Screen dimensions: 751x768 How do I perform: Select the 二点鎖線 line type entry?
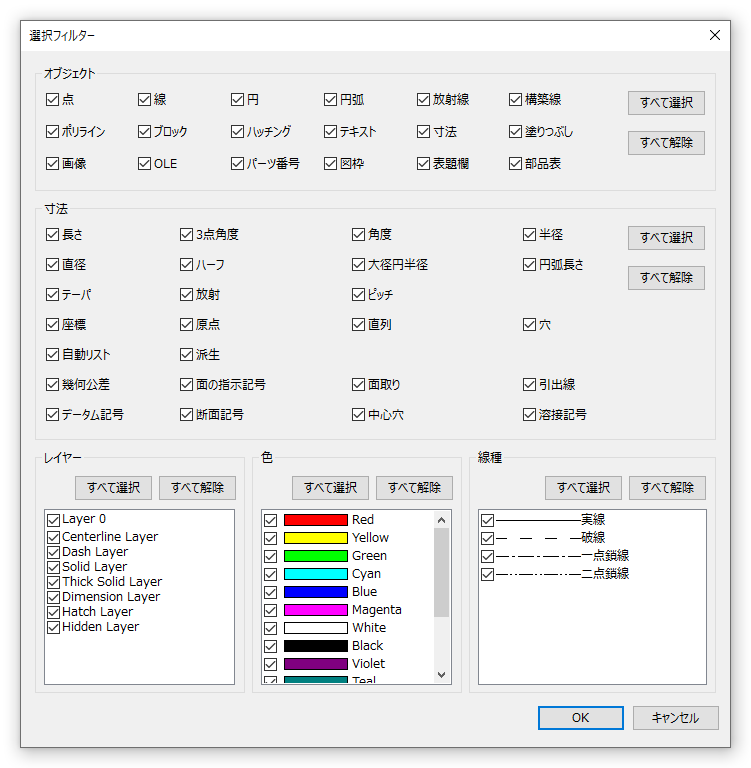pos(562,574)
